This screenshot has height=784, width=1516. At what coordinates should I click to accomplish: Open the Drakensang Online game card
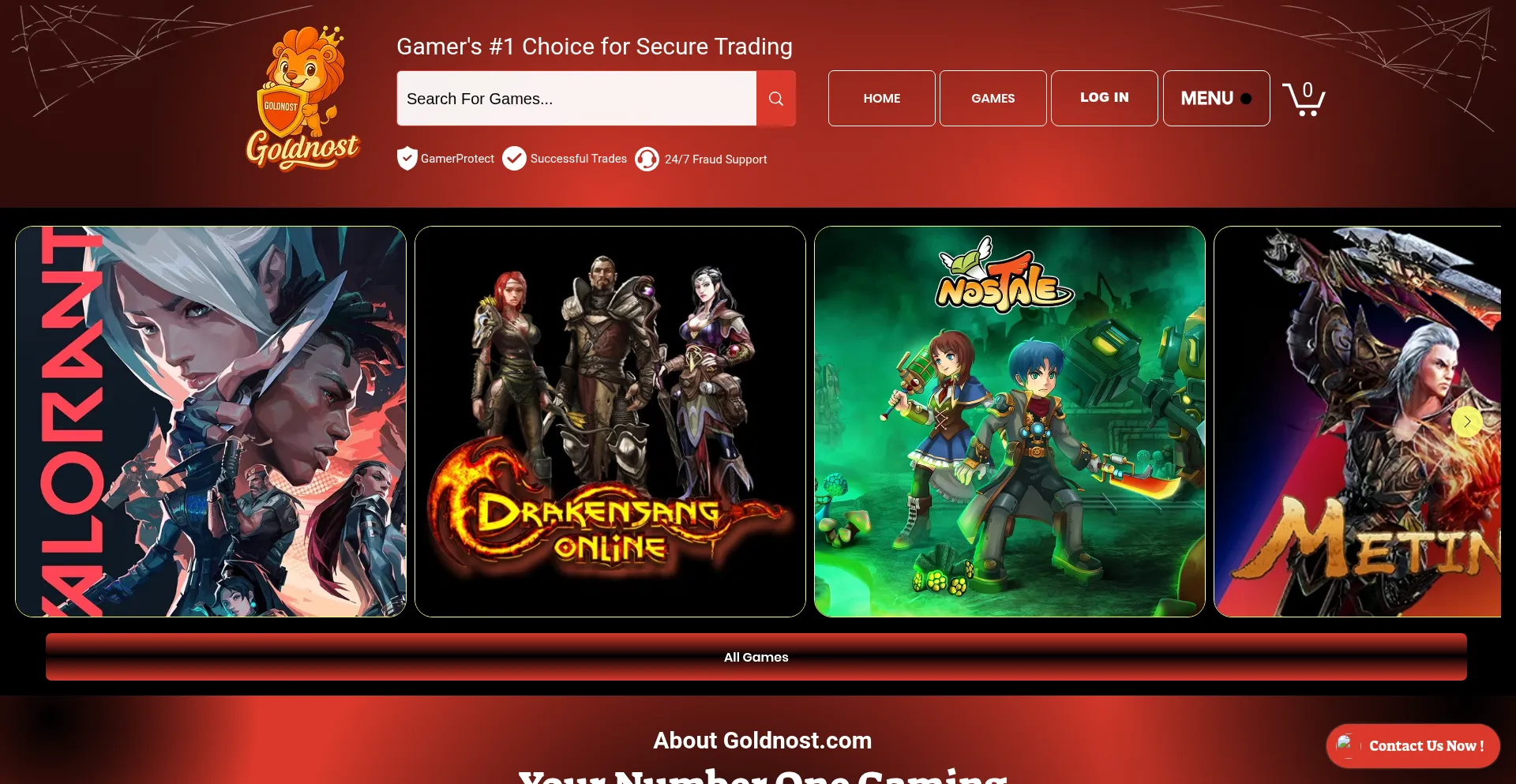(x=610, y=422)
